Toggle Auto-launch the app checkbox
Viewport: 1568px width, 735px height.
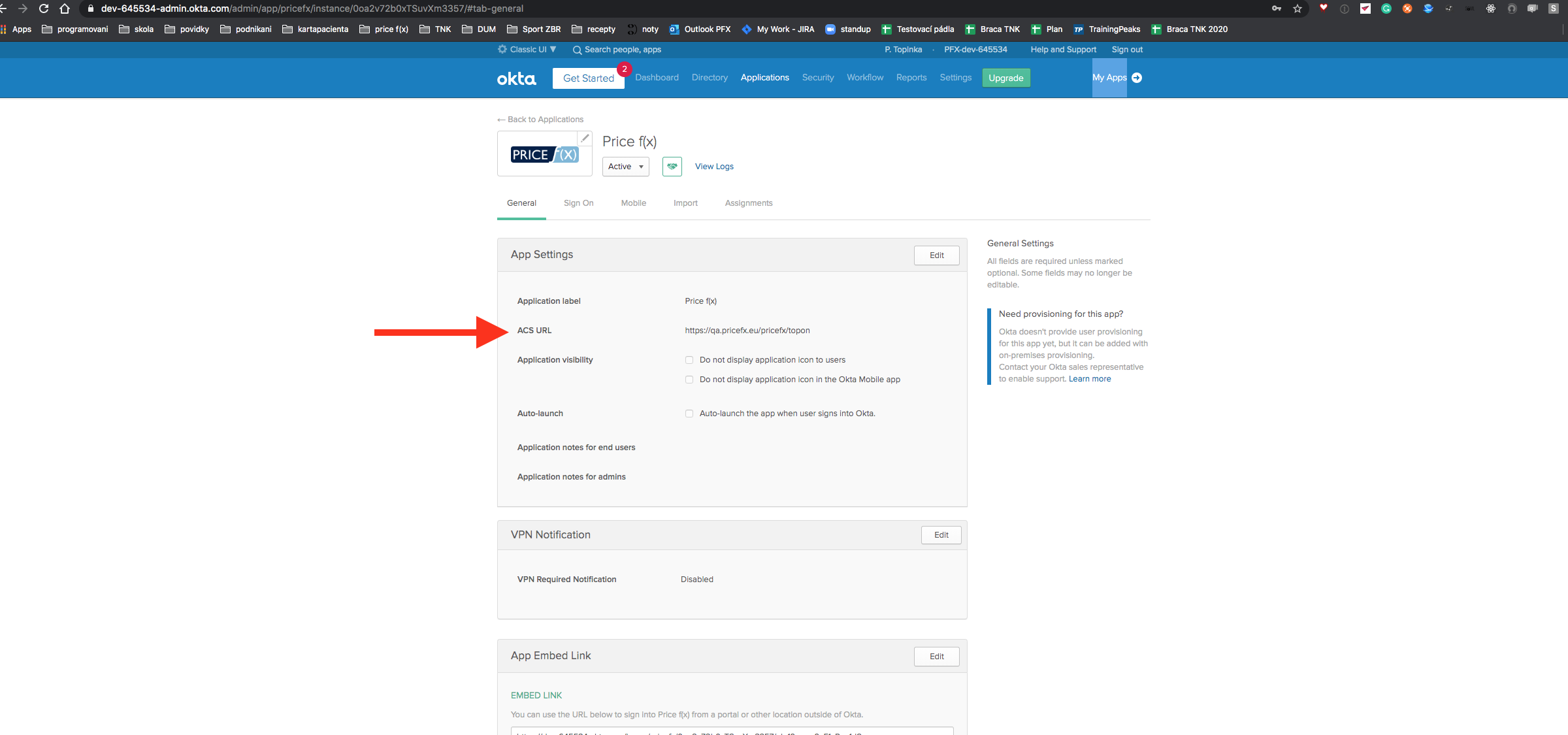689,414
